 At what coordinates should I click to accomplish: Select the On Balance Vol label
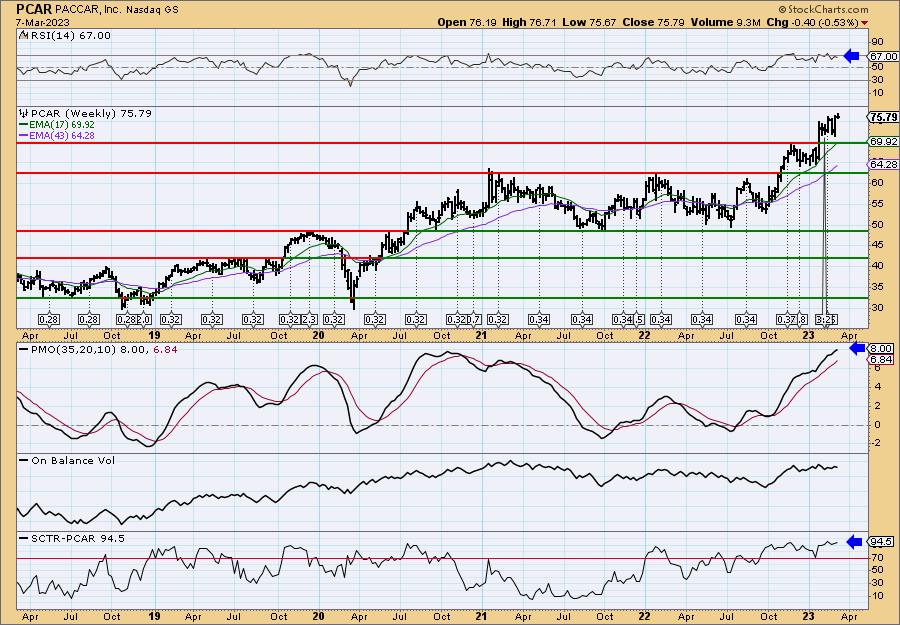(73, 460)
